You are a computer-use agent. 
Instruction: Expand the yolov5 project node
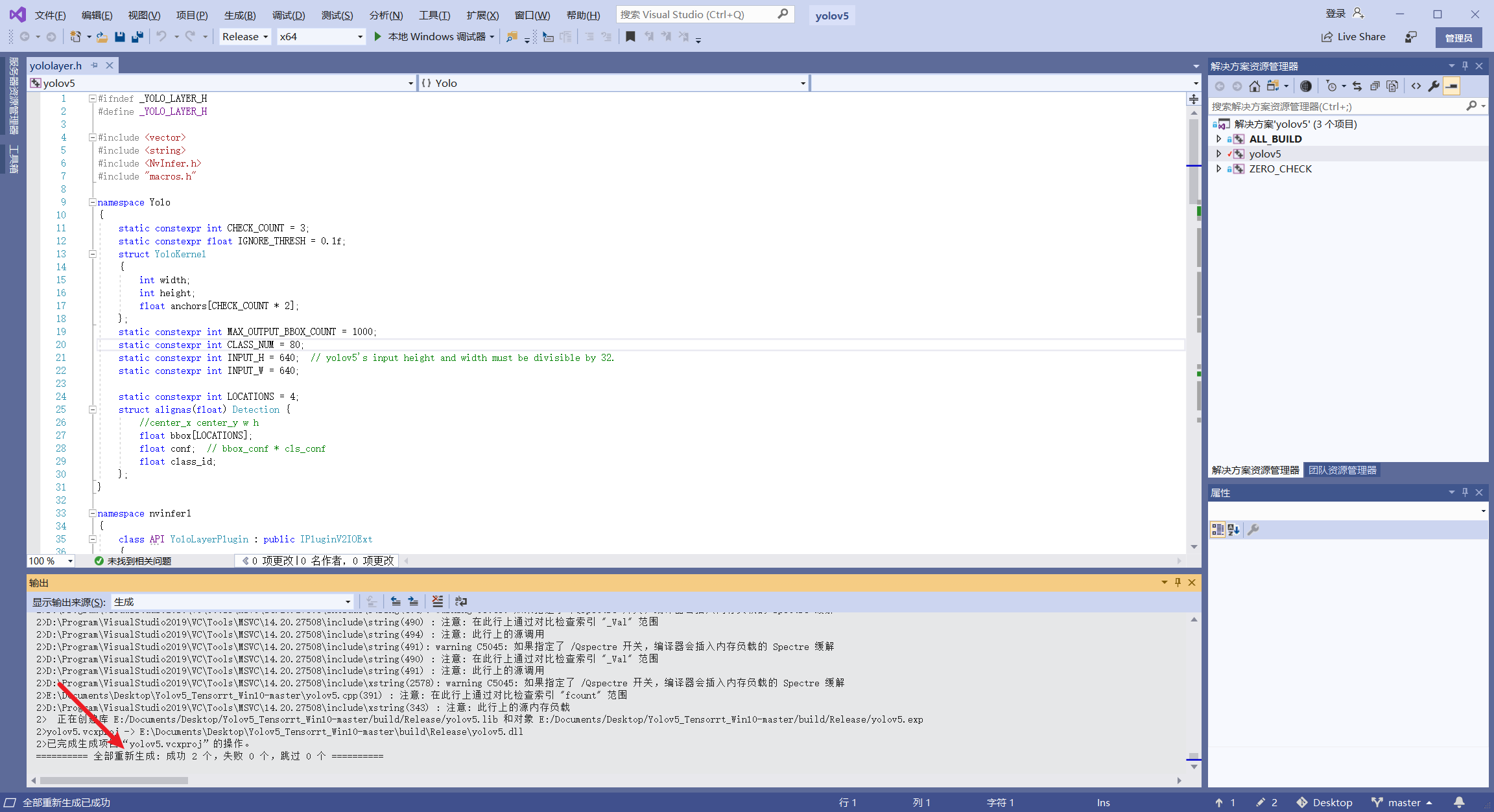(1218, 154)
